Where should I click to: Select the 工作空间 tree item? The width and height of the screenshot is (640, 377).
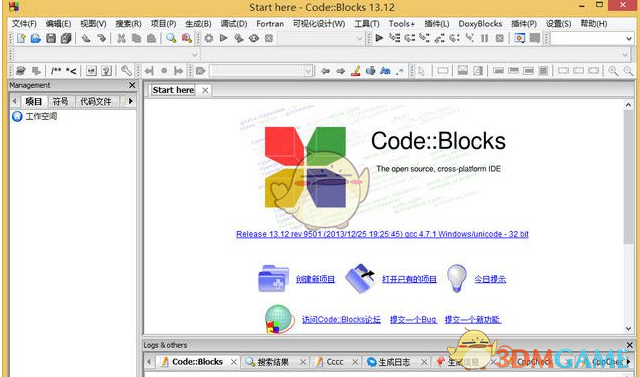[41, 116]
